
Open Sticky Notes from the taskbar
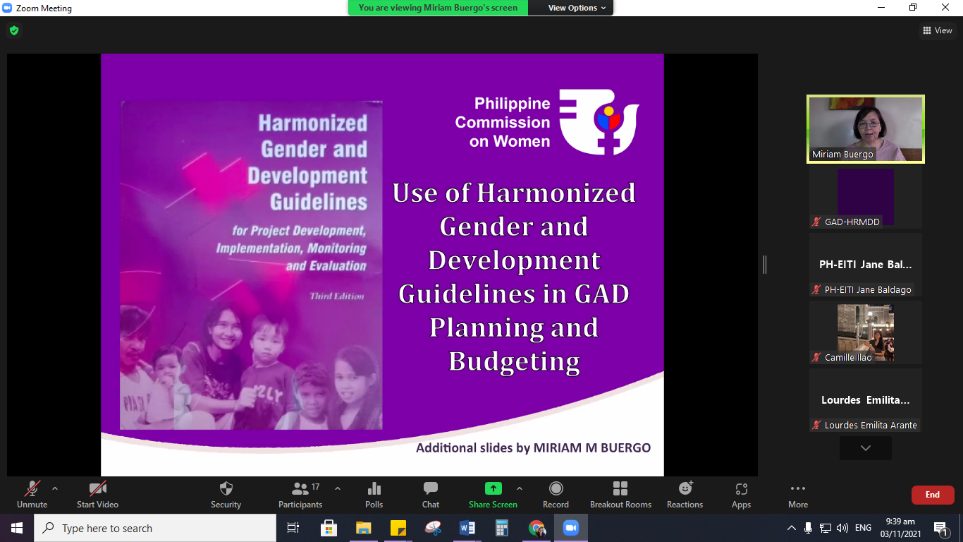pyautogui.click(x=398, y=528)
